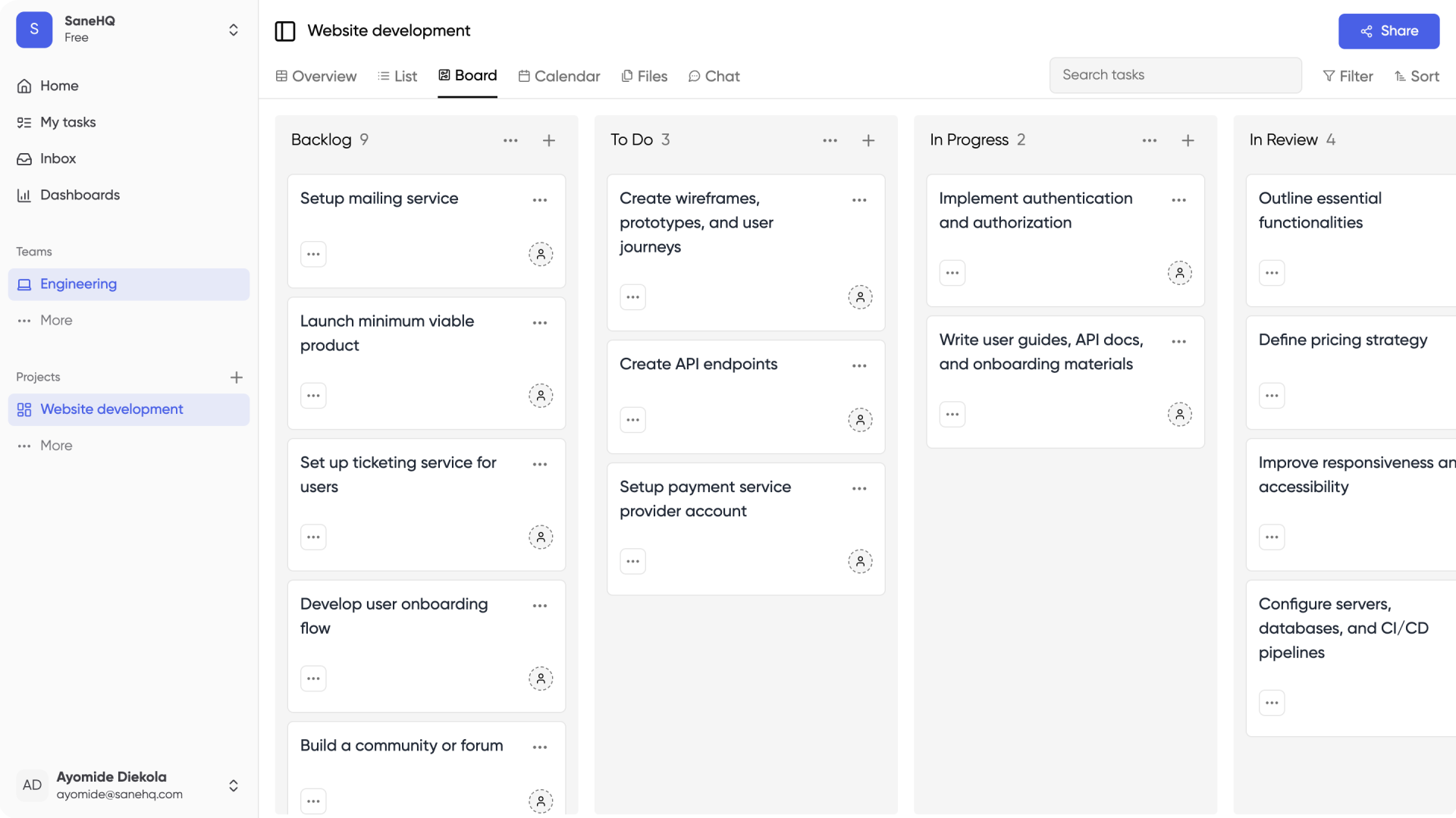The width and height of the screenshot is (1456, 818).
Task: Open the Launch minimum viable product card
Action: pos(387,333)
